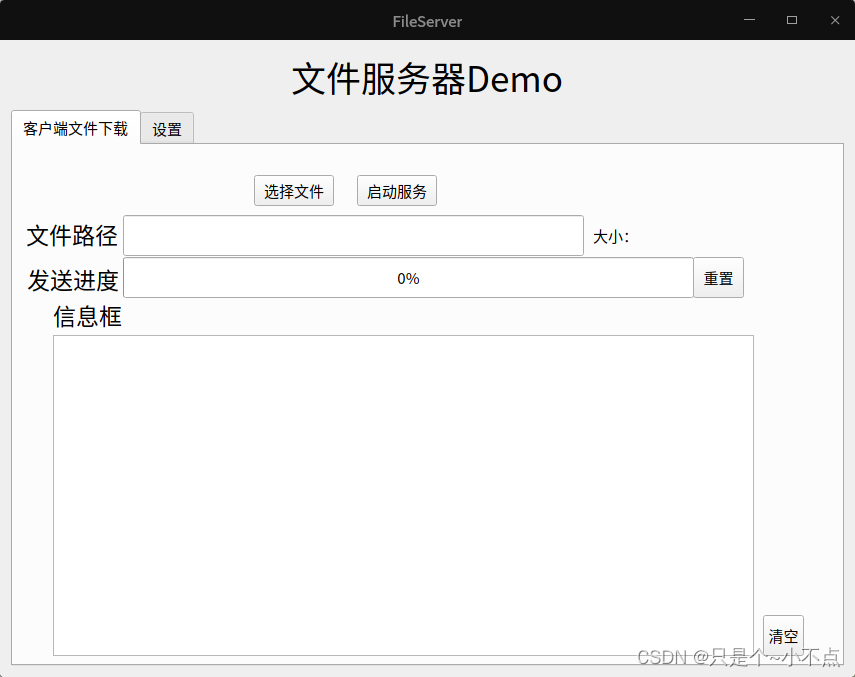Maximize the FileServer window
Image resolution: width=855 pixels, height=677 pixels.
pyautogui.click(x=792, y=20)
